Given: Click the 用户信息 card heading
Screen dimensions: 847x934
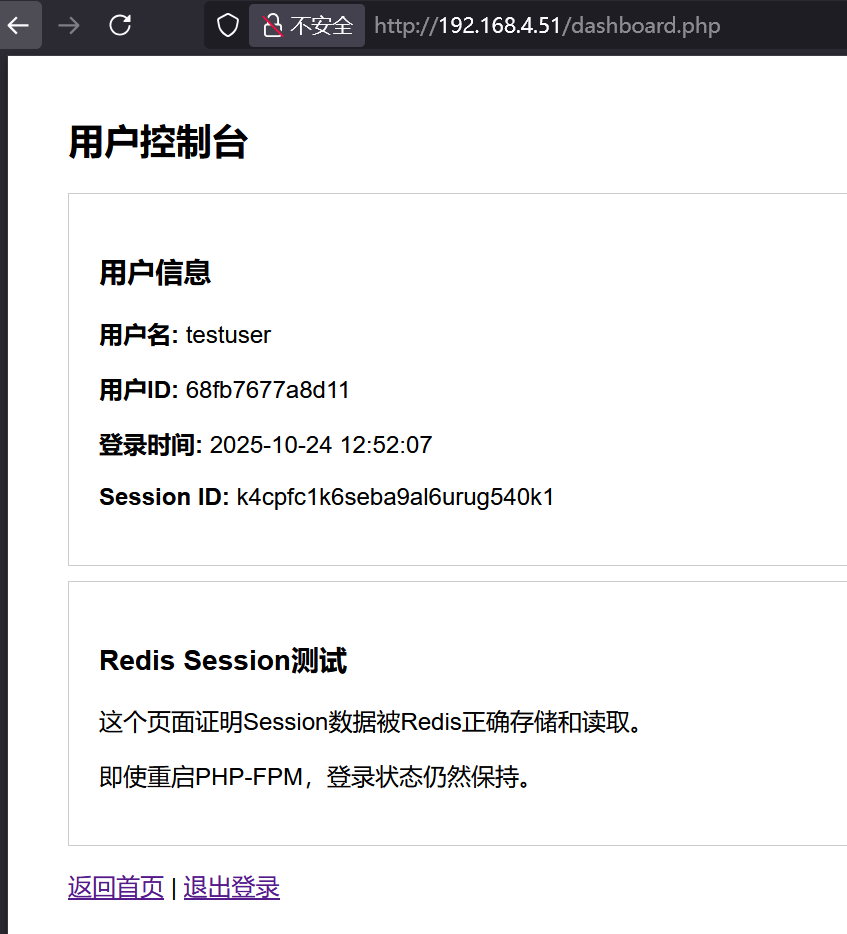Looking at the screenshot, I should [x=155, y=273].
